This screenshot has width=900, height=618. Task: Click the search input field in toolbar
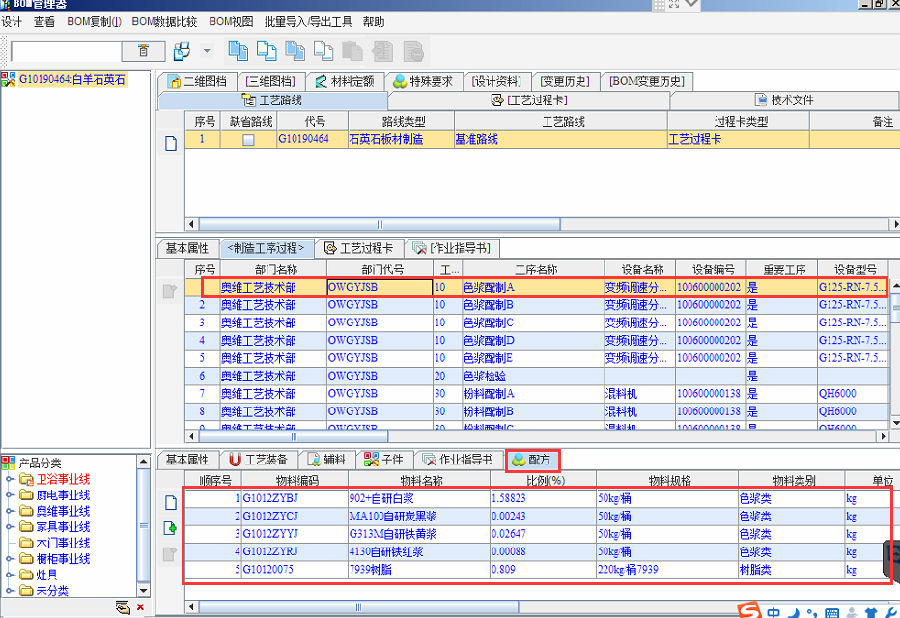(x=66, y=51)
